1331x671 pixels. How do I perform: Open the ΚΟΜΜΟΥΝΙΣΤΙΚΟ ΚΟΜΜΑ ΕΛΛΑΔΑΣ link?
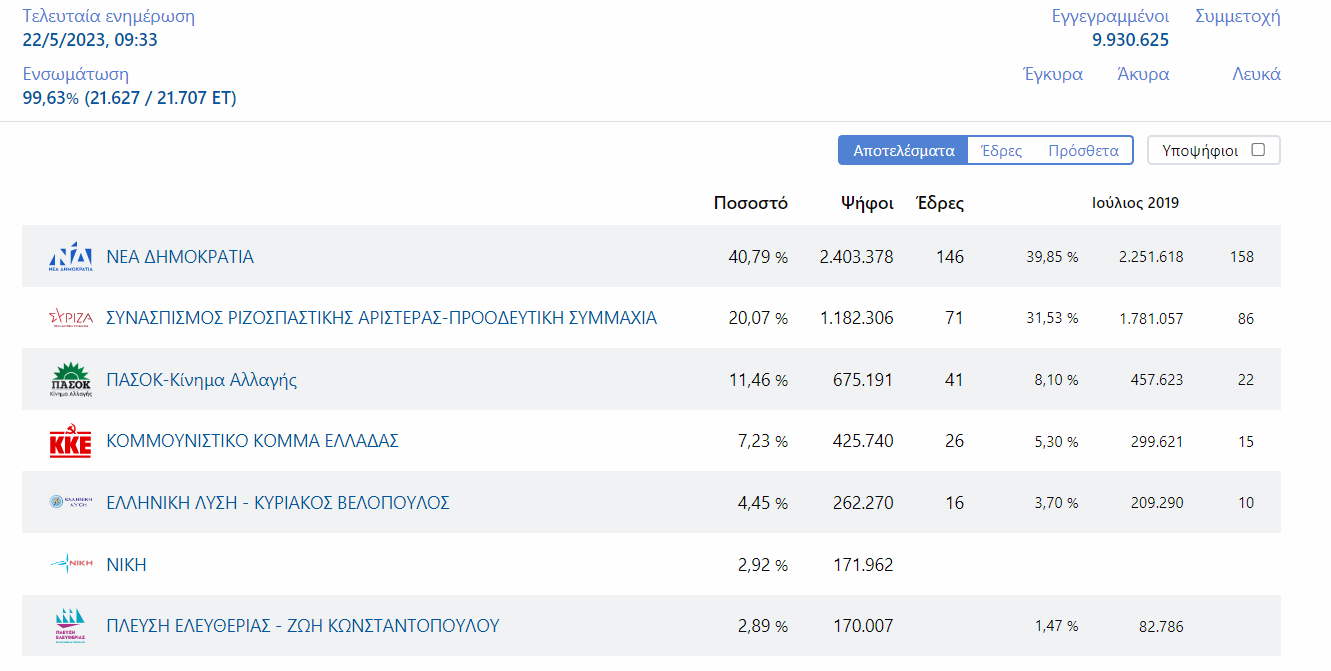coord(252,441)
